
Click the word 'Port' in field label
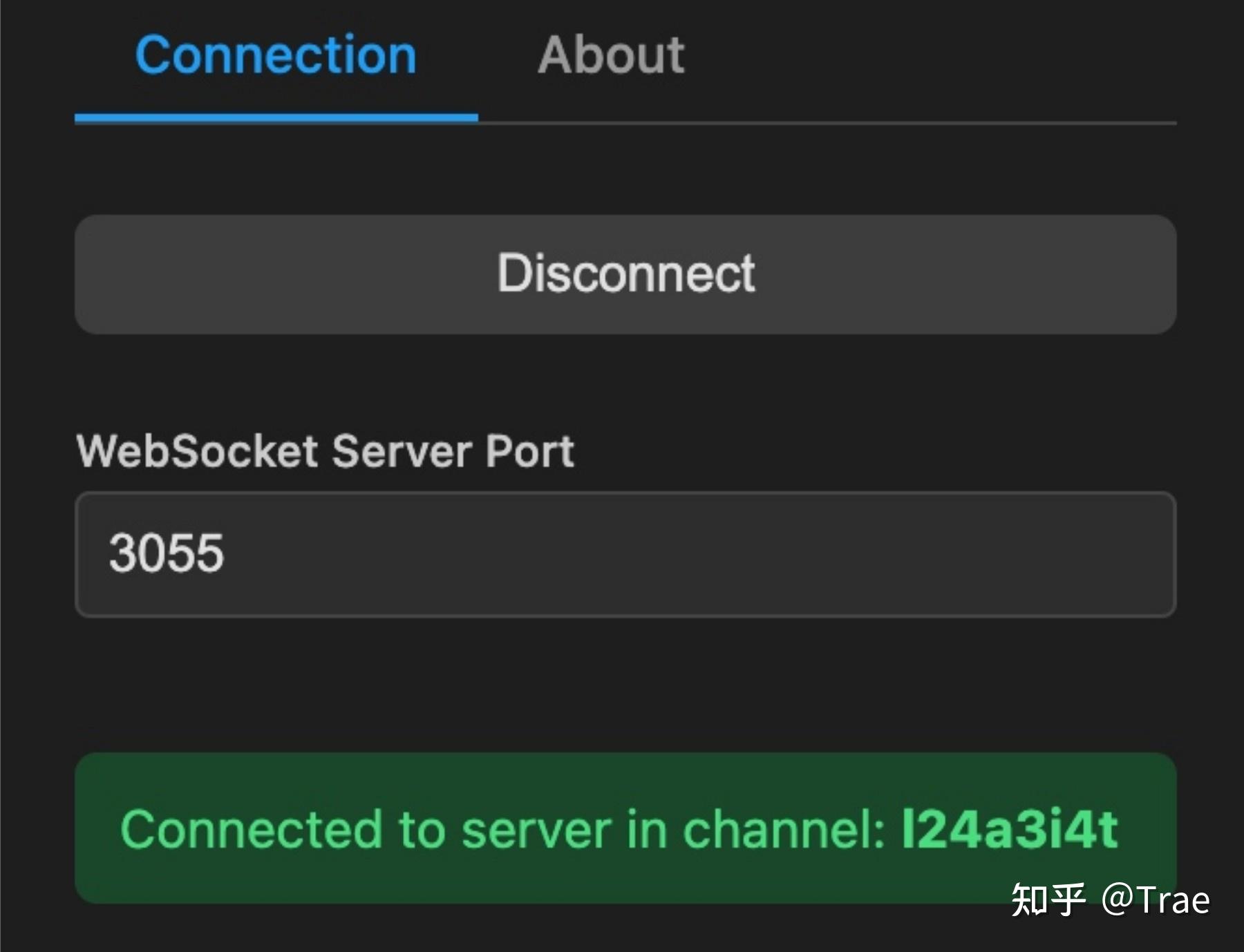tap(529, 451)
